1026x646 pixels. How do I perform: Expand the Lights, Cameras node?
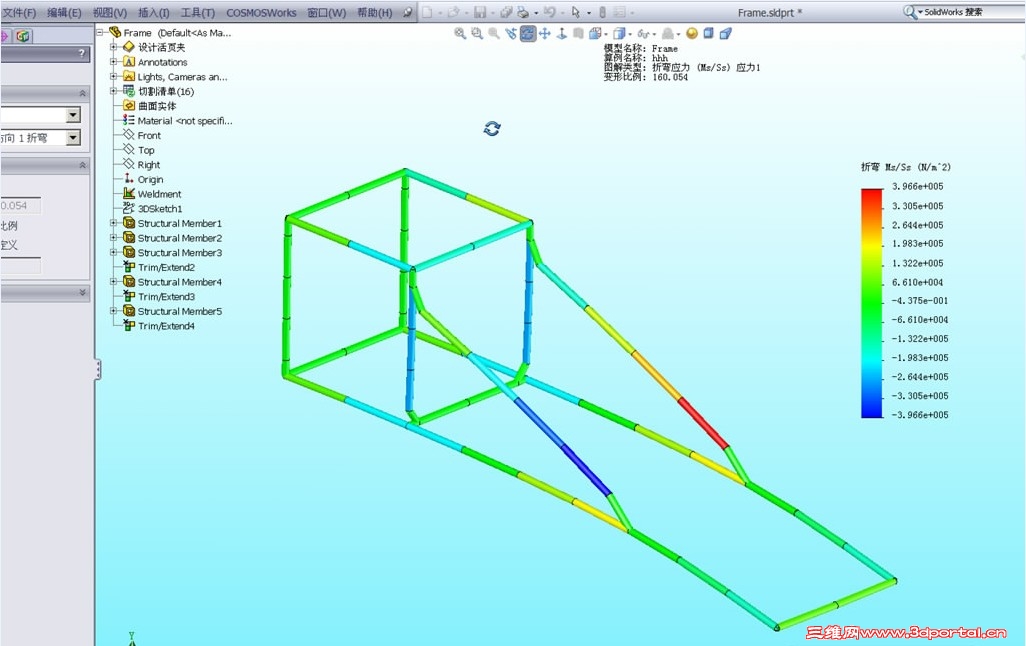[114, 77]
